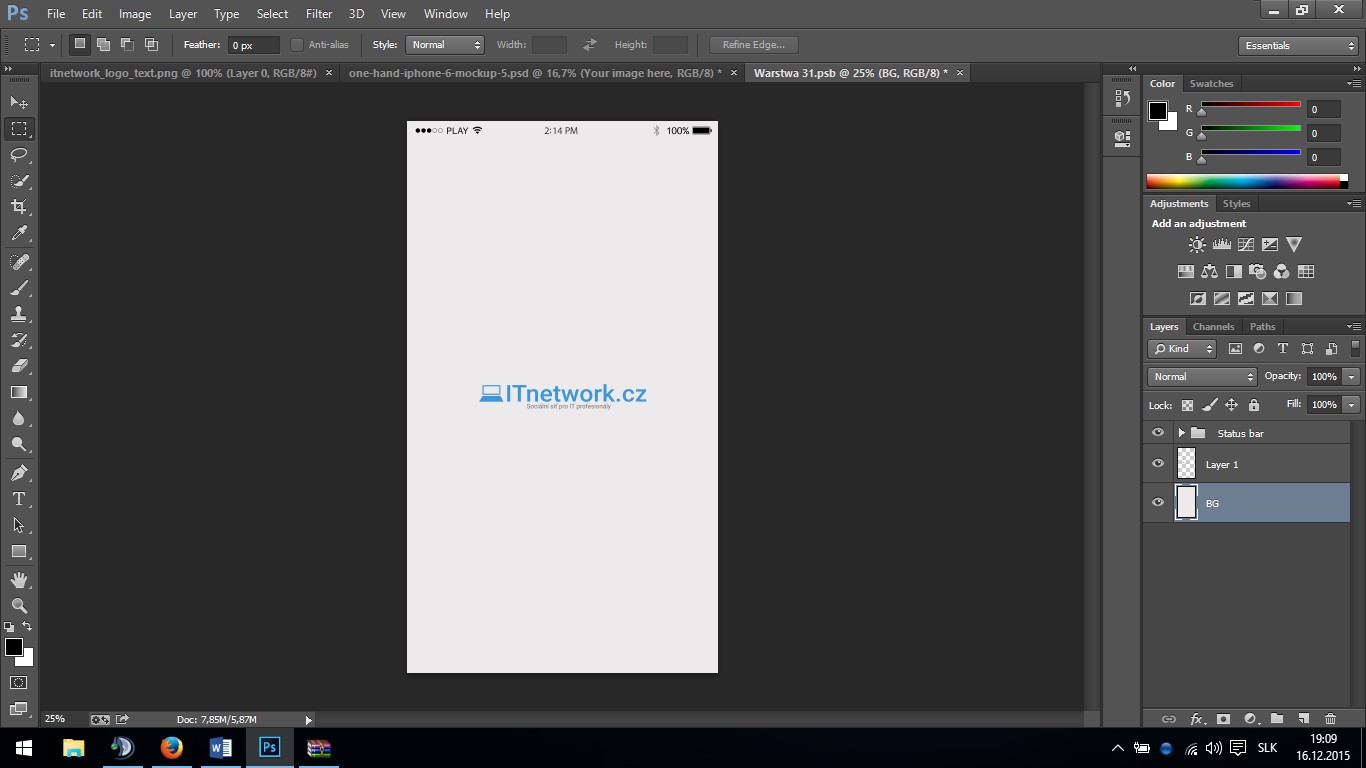The image size is (1366, 768).
Task: Select the Pen tool
Action: point(19,473)
